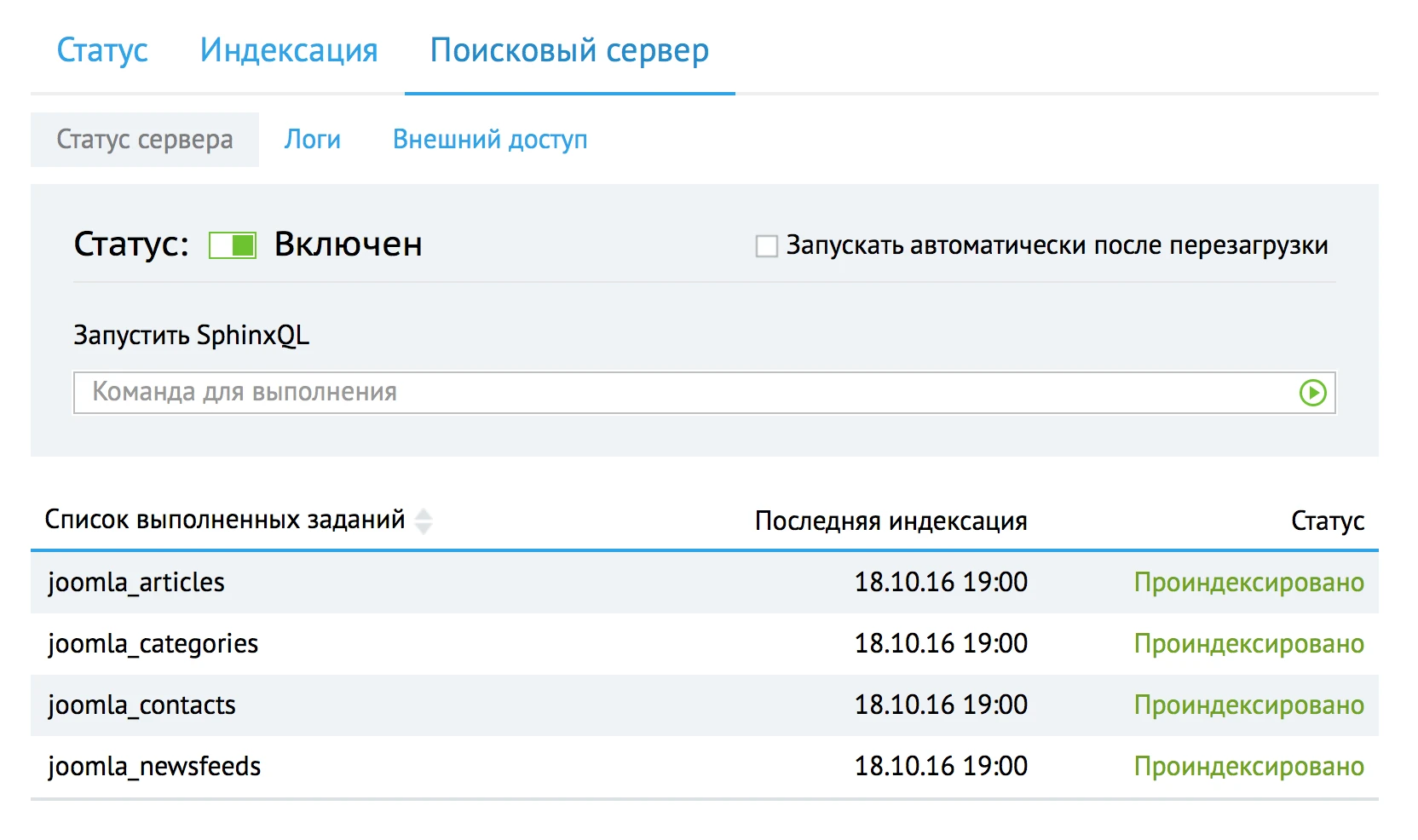Select the joomla_newsfeeds task entry
Viewport: 1418px width, 840px height.
click(x=154, y=767)
